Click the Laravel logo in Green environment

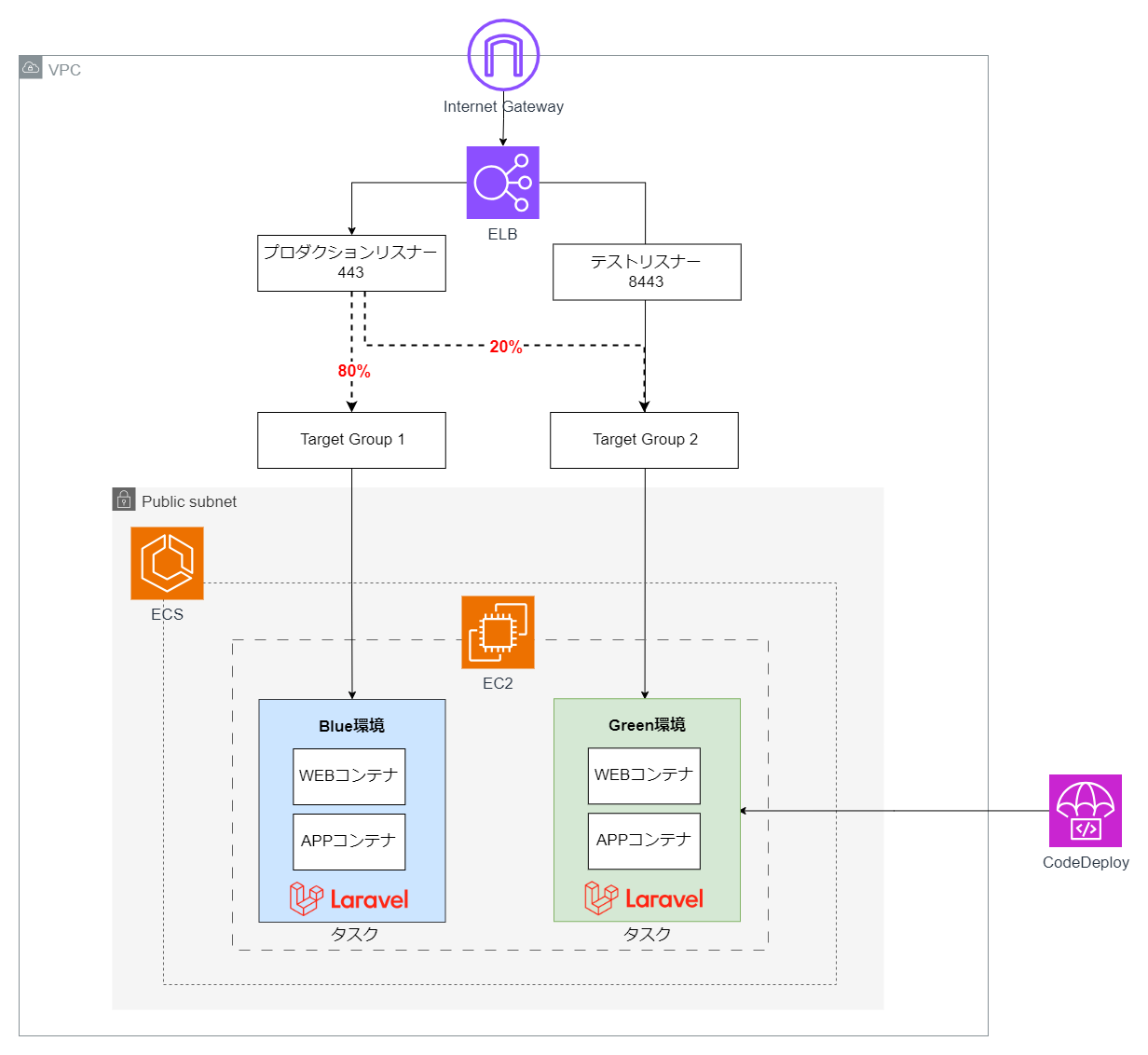[644, 898]
